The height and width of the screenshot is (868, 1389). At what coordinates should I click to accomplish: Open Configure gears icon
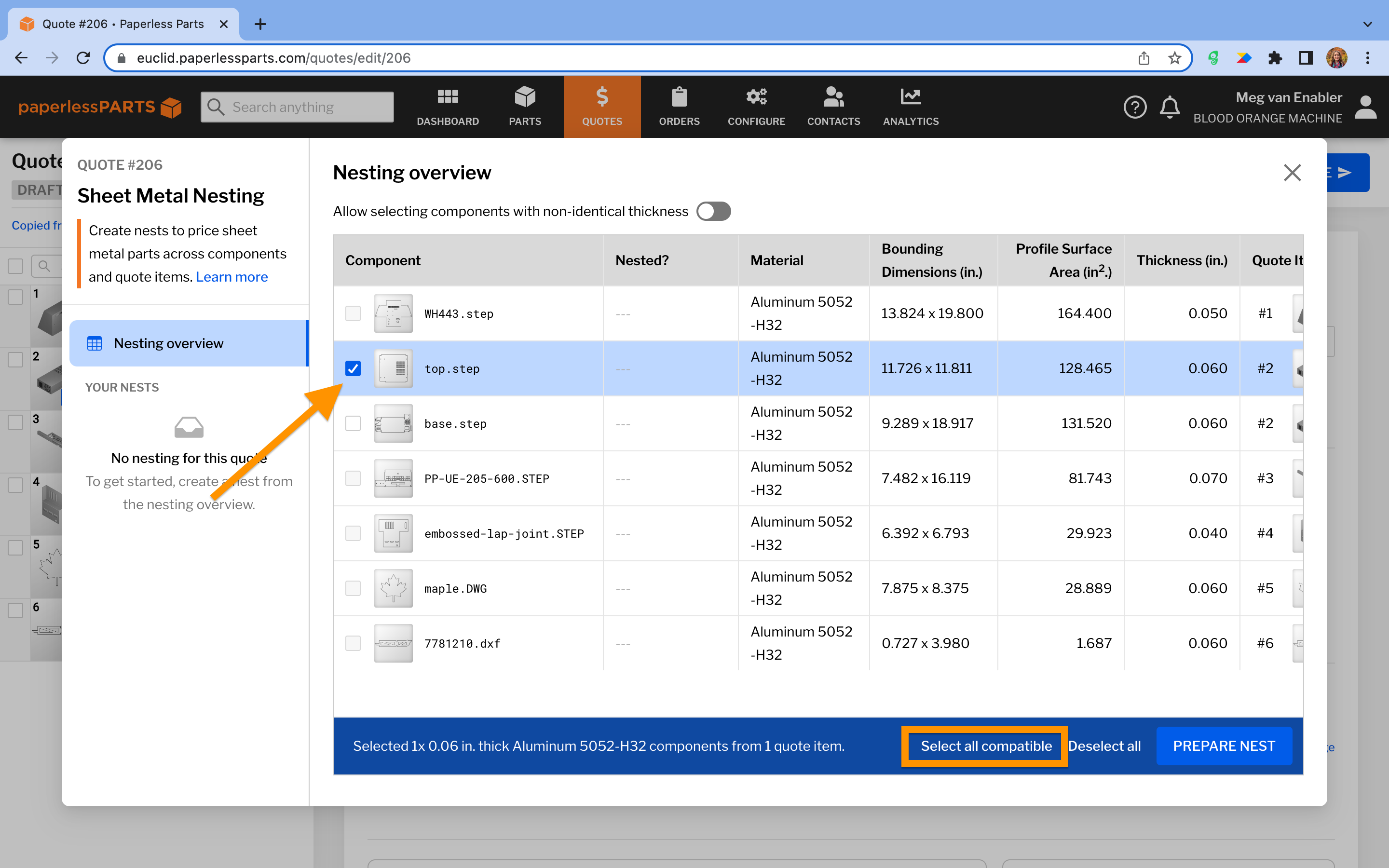pos(756,97)
